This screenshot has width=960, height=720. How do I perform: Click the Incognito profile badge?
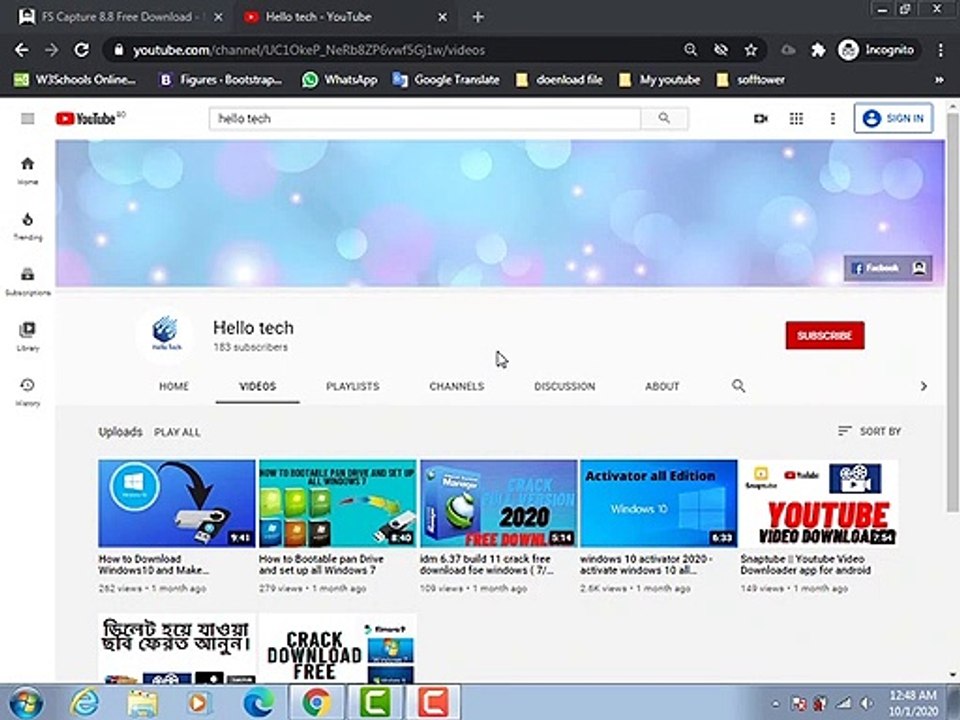[x=876, y=50]
